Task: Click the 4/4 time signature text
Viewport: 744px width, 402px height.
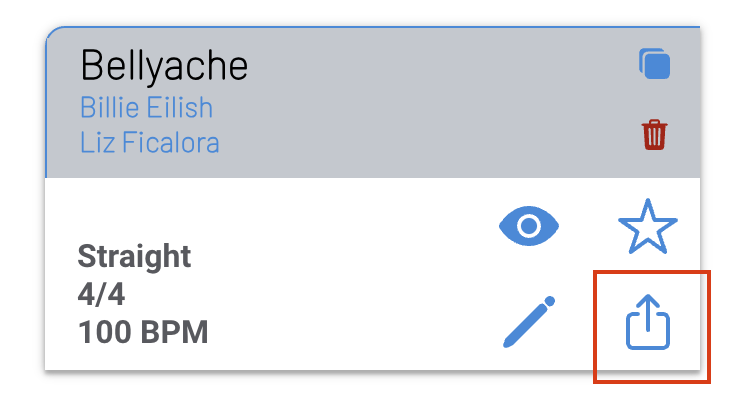Action: tap(99, 295)
